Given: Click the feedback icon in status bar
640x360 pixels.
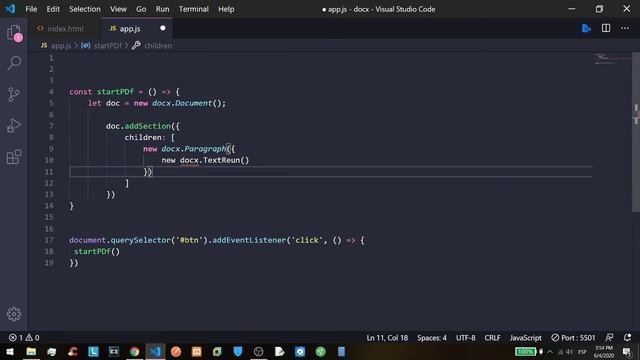Looking at the screenshot, I should 609,338.
